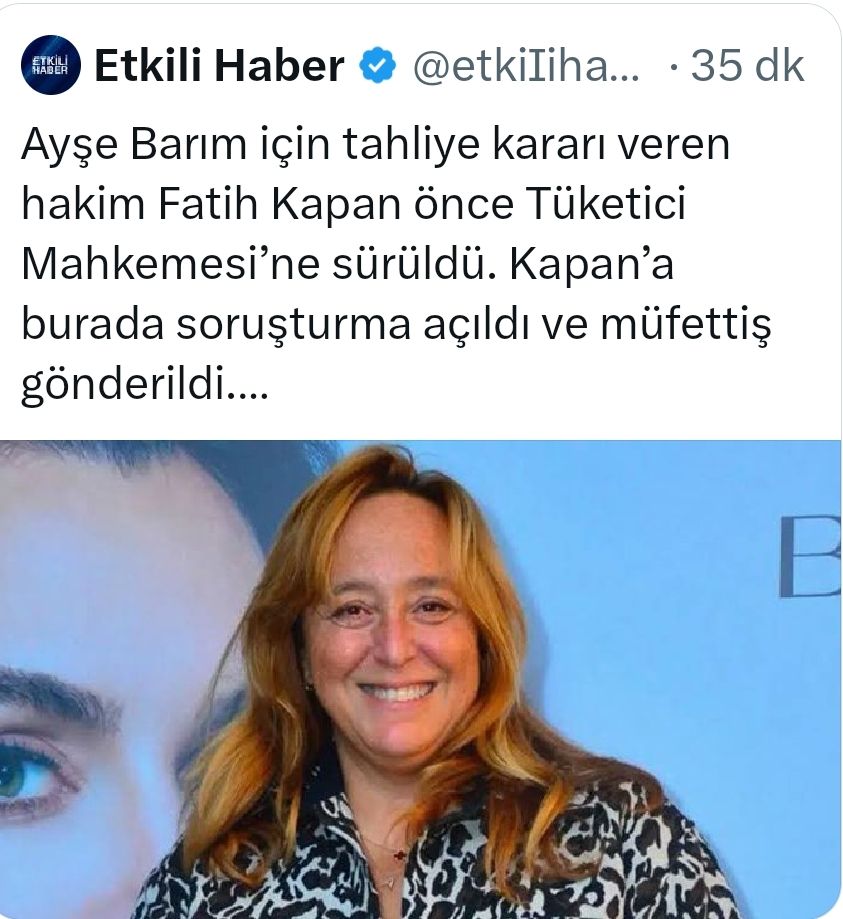This screenshot has width=843, height=919.
Task: Tap the letter B on the blue backdrop
Action: pyautogui.click(x=810, y=557)
